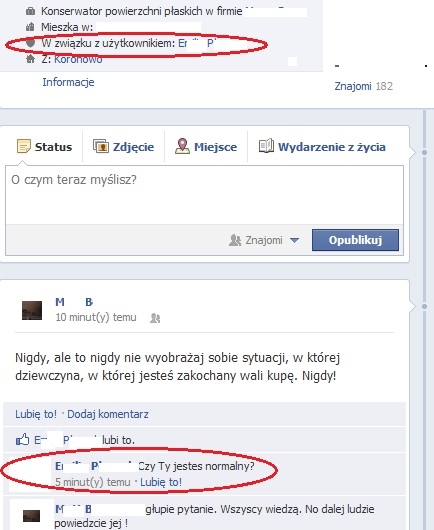
Task: Open the Miejsce tab
Action: (x=206, y=147)
